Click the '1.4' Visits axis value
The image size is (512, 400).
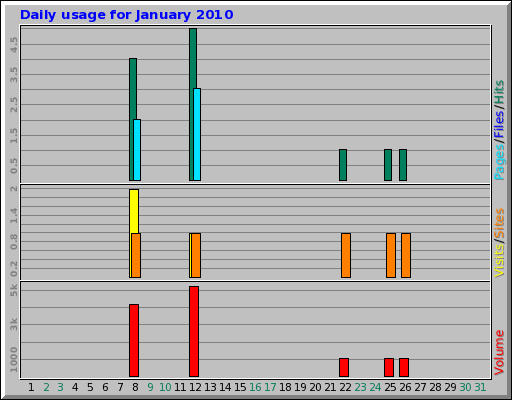[14, 215]
